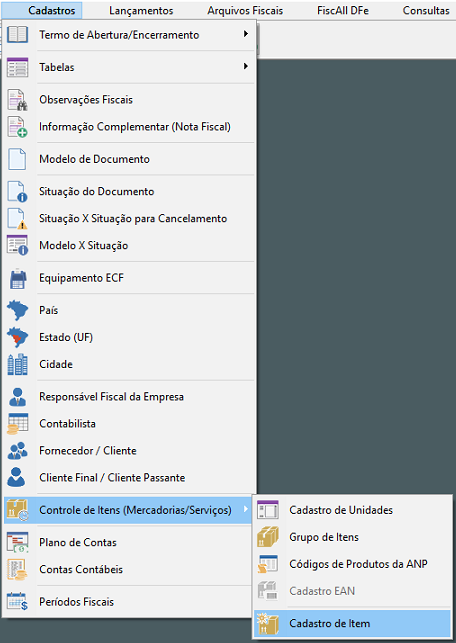The width and height of the screenshot is (456, 643).
Task: Click the Responsável Fiscal person icon
Action: tap(17, 397)
